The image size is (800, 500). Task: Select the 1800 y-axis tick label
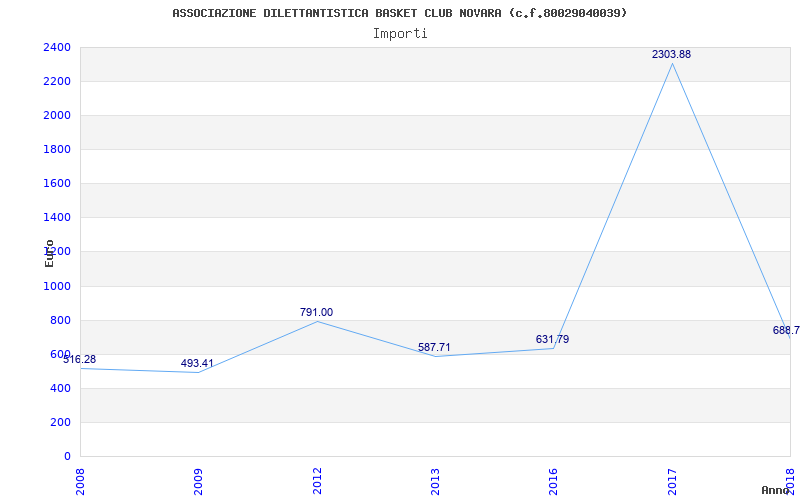pos(57,149)
